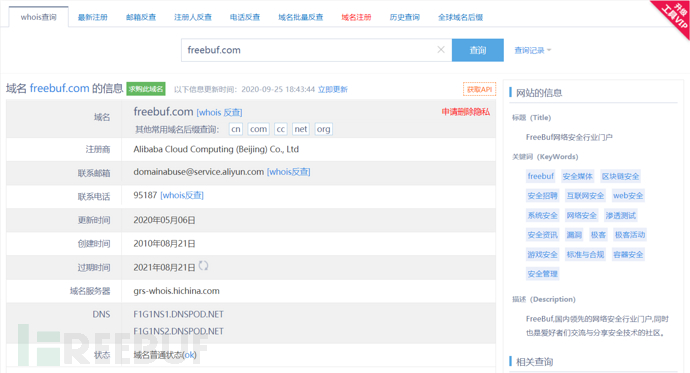Click the 标准与合规 keyword tag

[585, 255]
